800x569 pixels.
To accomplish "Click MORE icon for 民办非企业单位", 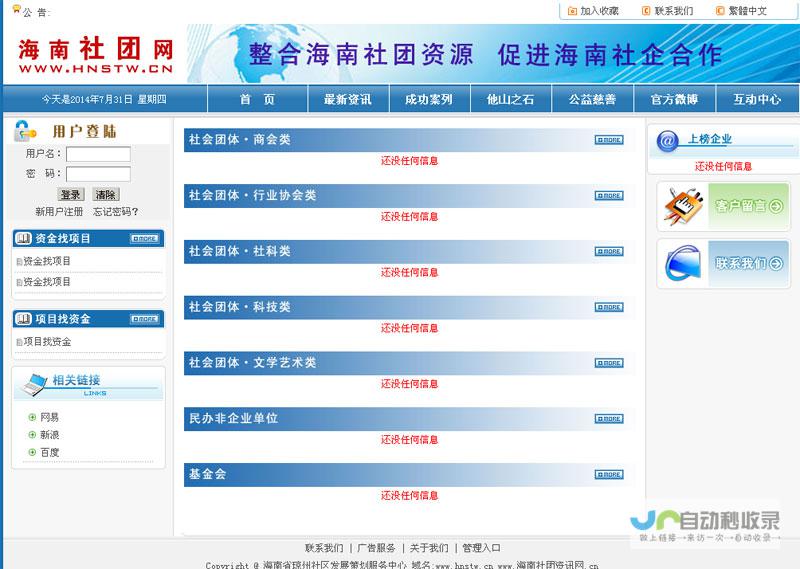I will (x=609, y=418).
